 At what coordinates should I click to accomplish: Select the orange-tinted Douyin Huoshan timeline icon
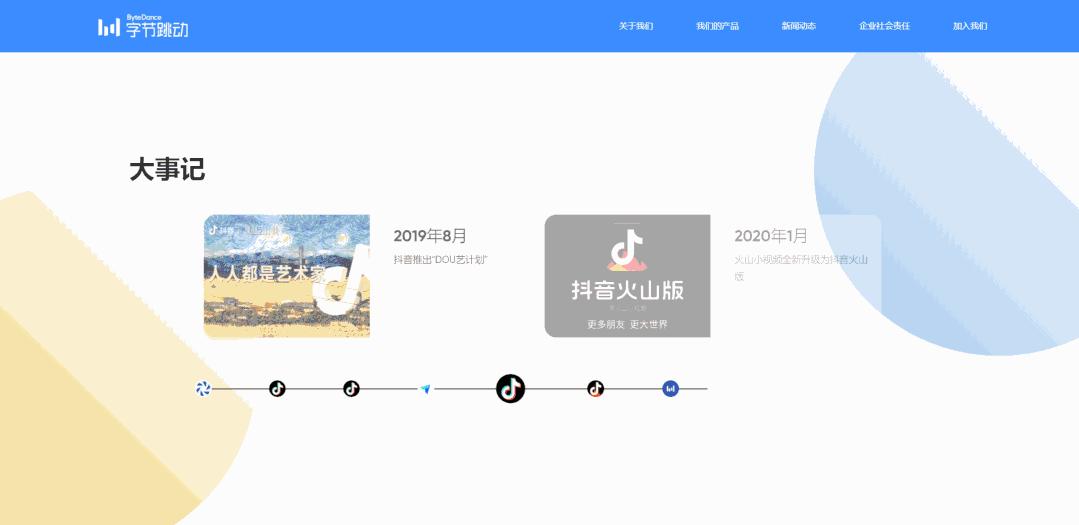[595, 389]
